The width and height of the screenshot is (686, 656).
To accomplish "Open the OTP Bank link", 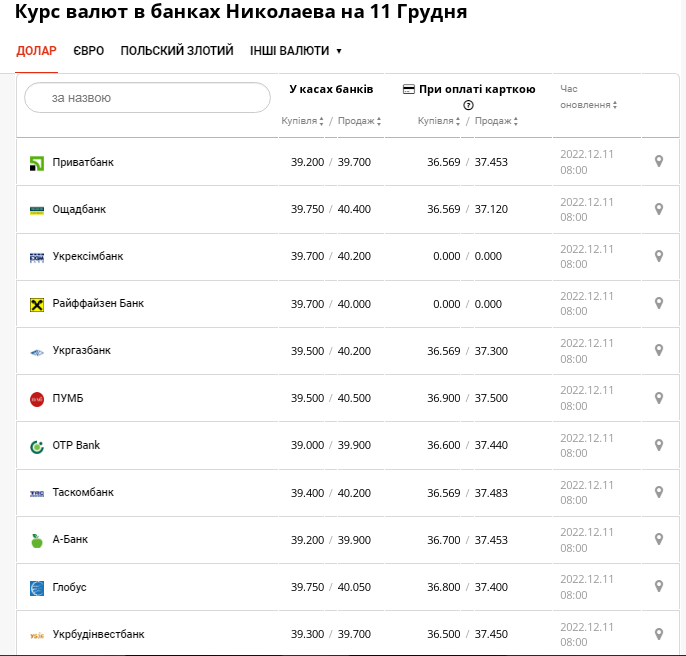I will (x=76, y=445).
